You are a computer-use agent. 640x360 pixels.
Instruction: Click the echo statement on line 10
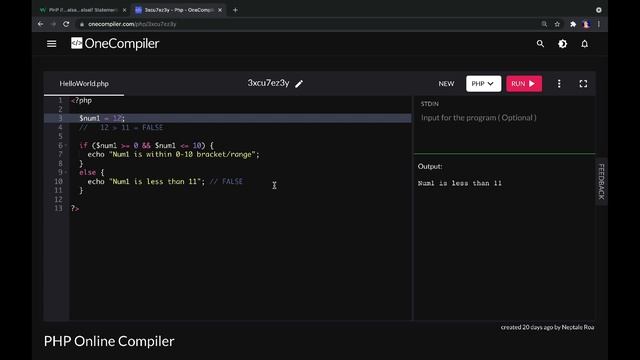[146, 181]
